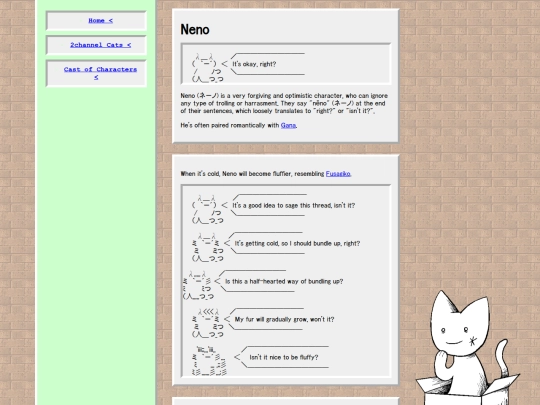540x405 pixels.
Task: Click the fluffy Neno ASCII art beside "Isn't it nice"
Action: [209, 361]
